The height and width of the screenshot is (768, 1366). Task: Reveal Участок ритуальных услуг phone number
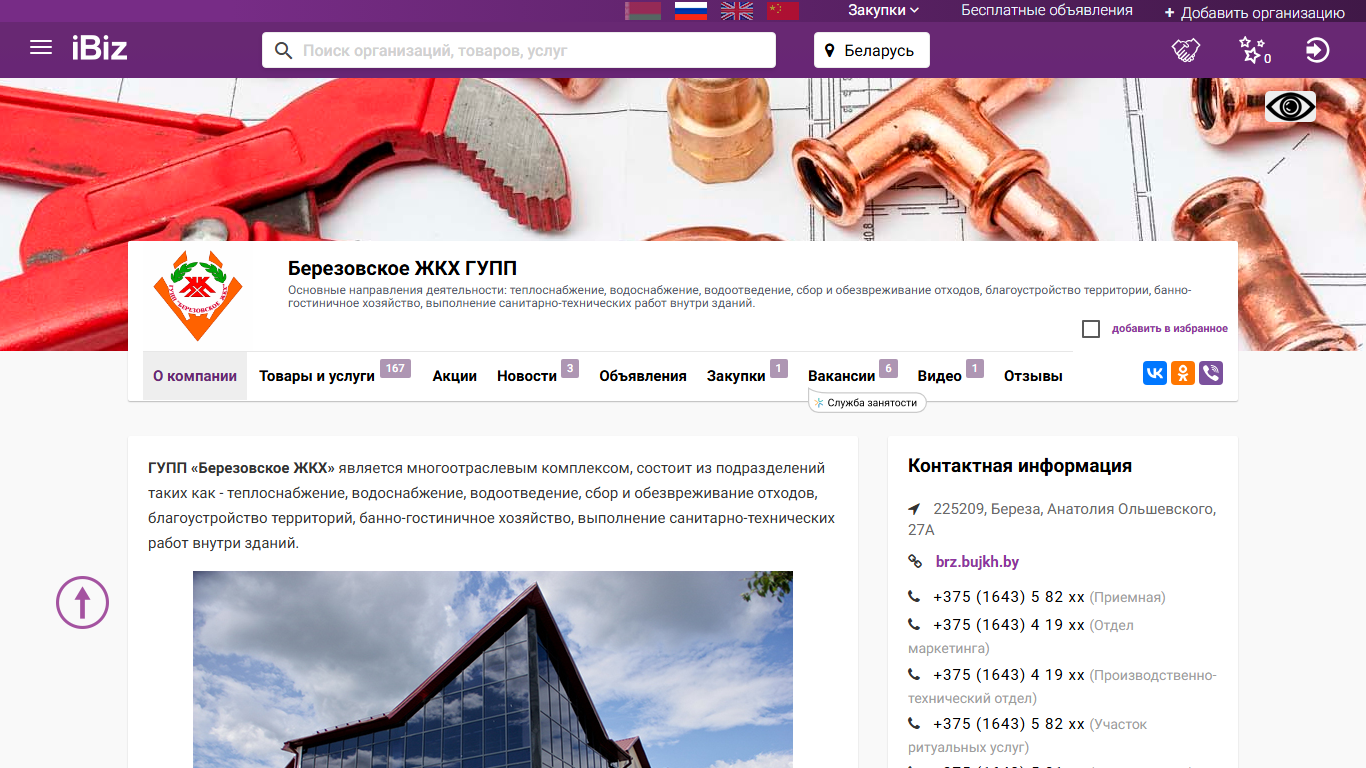point(1009,724)
